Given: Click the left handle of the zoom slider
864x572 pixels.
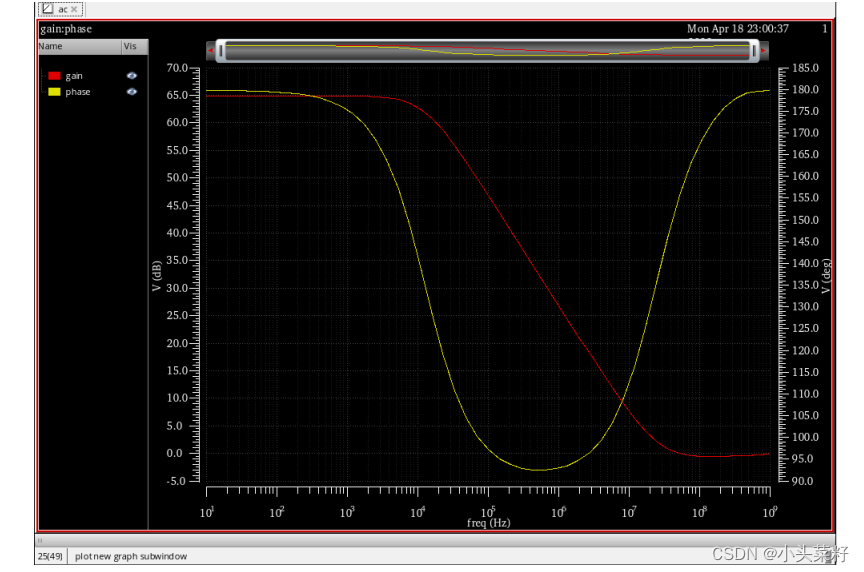Looking at the screenshot, I should click(x=221, y=51).
